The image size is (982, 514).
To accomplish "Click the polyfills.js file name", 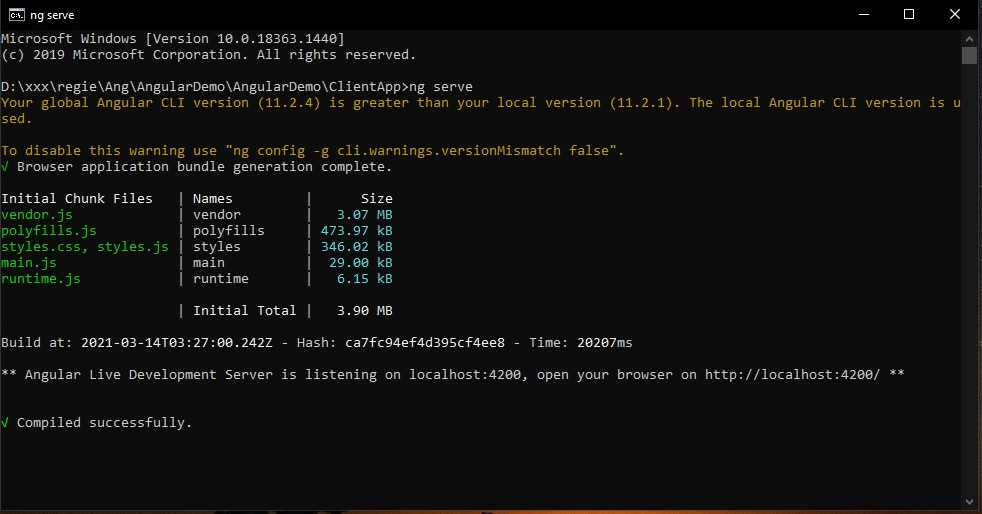I will pyautogui.click(x=49, y=231).
